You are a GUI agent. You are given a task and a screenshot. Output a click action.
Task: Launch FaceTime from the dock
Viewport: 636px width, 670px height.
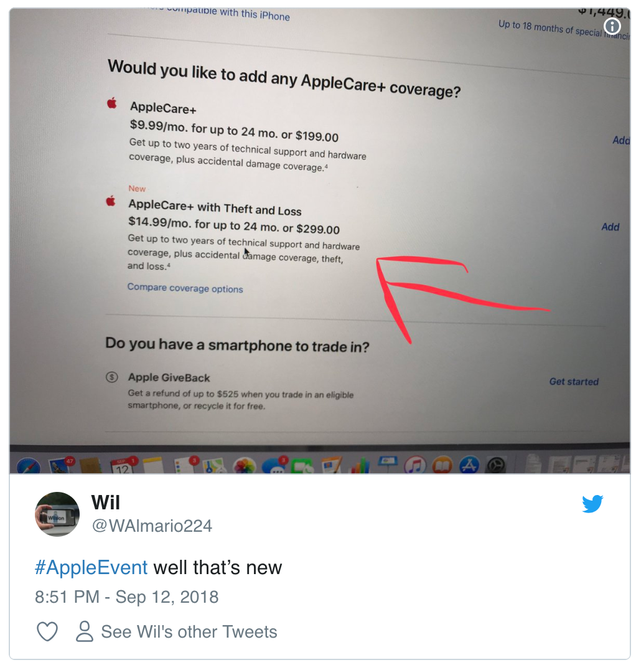click(302, 466)
